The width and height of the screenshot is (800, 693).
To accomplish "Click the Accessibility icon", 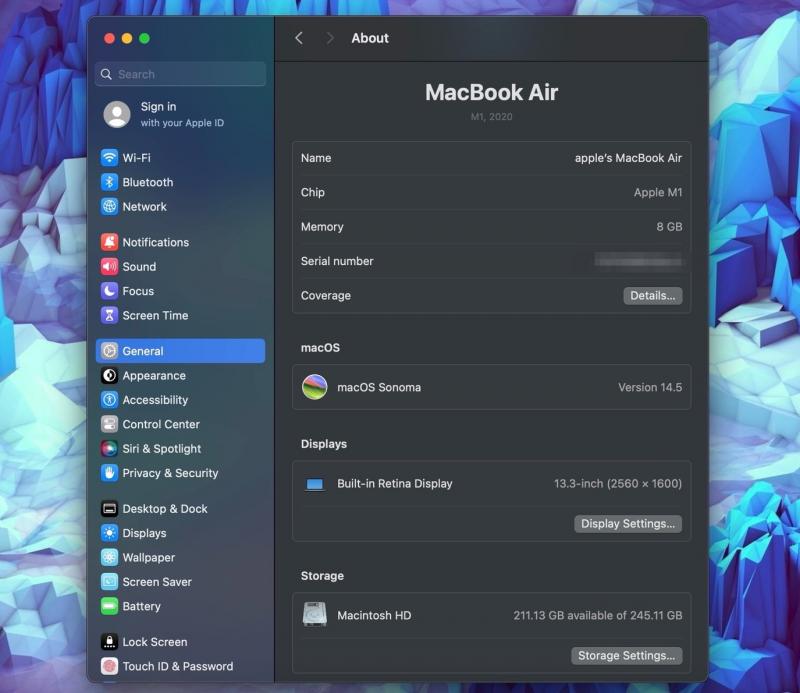I will (109, 400).
